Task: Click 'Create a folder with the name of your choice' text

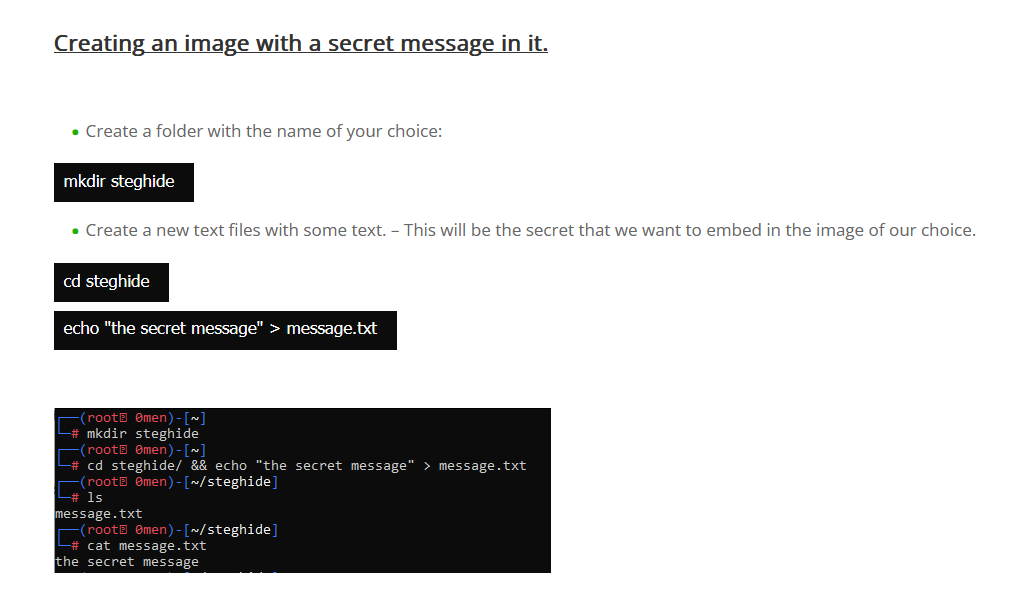Action: [x=264, y=132]
